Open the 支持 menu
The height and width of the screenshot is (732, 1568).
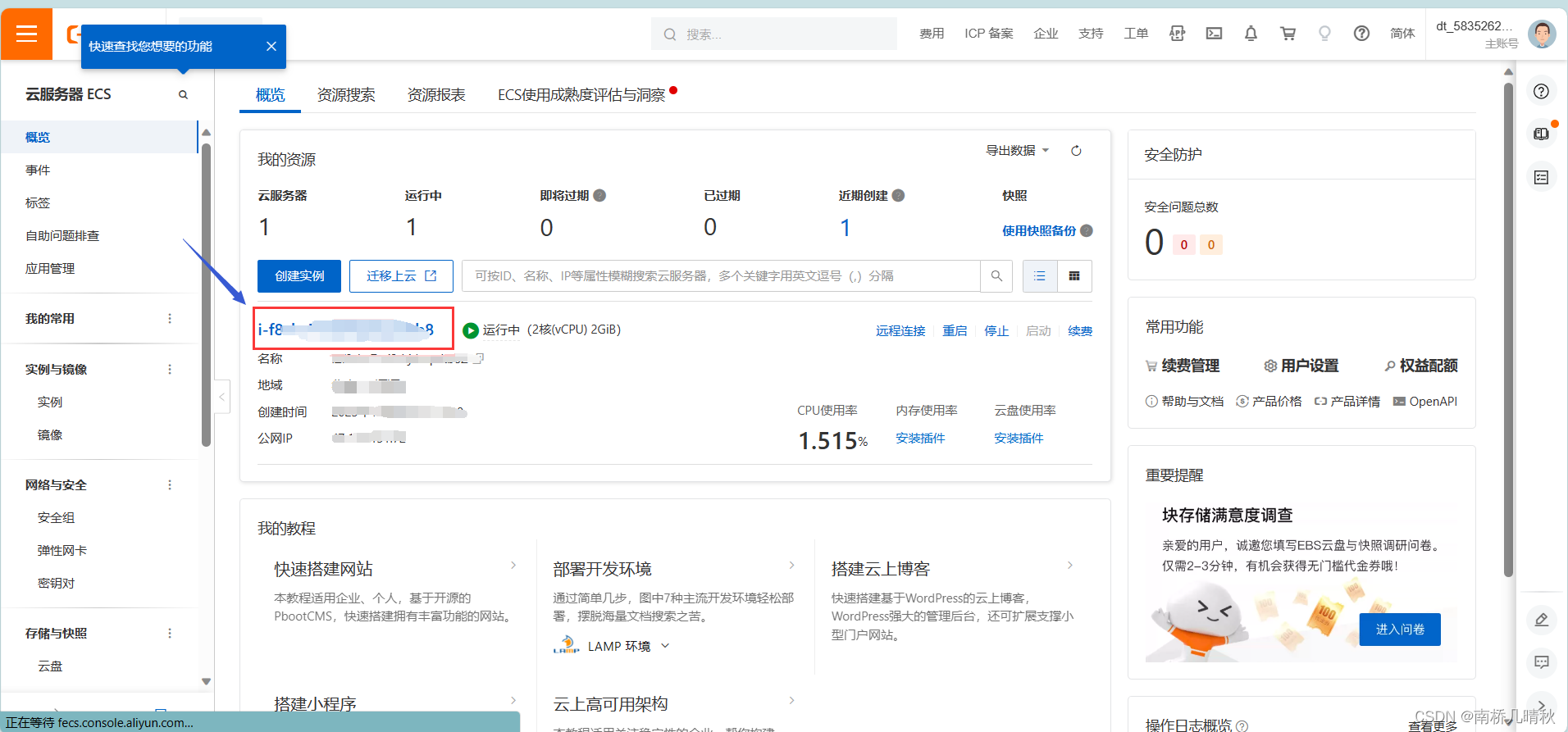1091,34
